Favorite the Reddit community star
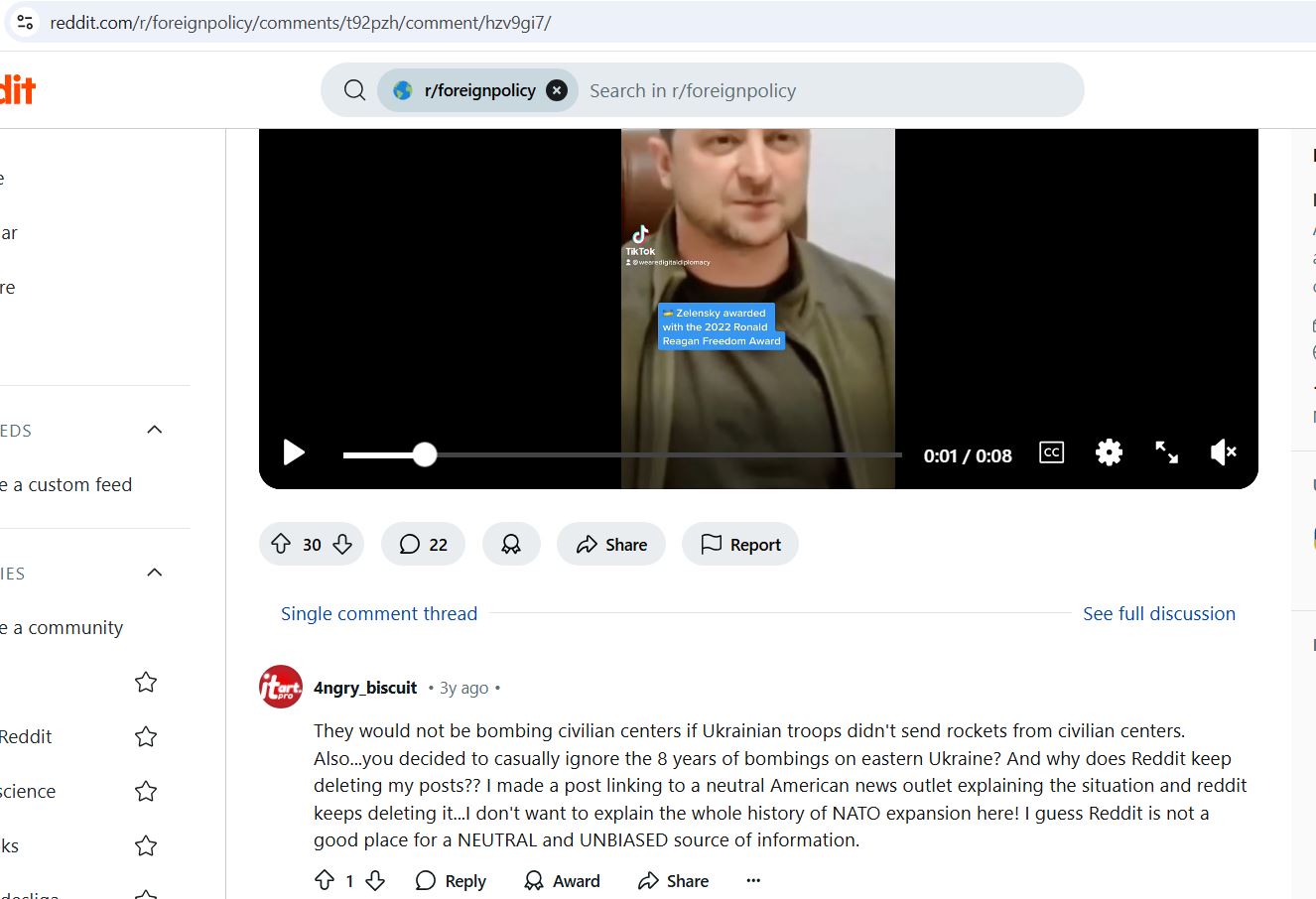1316x899 pixels. [146, 736]
